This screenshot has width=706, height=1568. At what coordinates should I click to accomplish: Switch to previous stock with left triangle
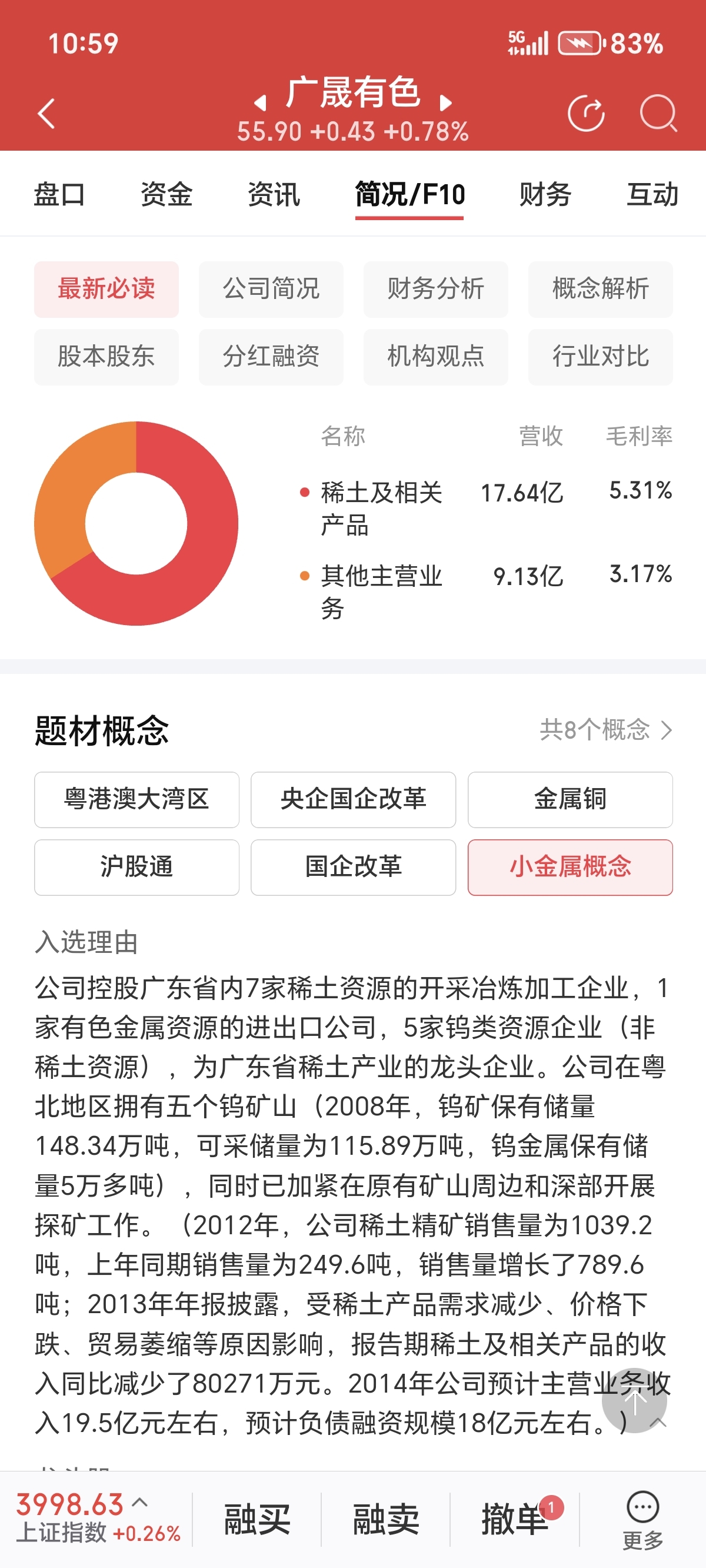[x=261, y=103]
